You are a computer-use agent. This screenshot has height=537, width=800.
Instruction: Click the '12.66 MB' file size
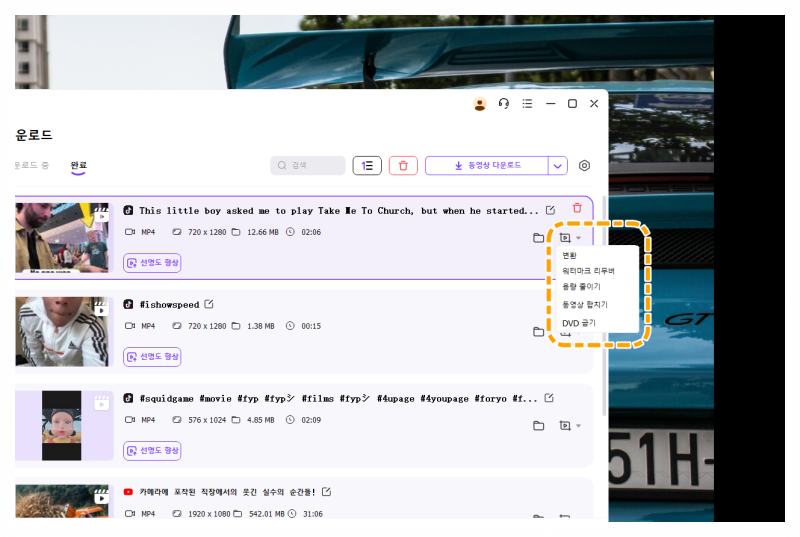(263, 232)
